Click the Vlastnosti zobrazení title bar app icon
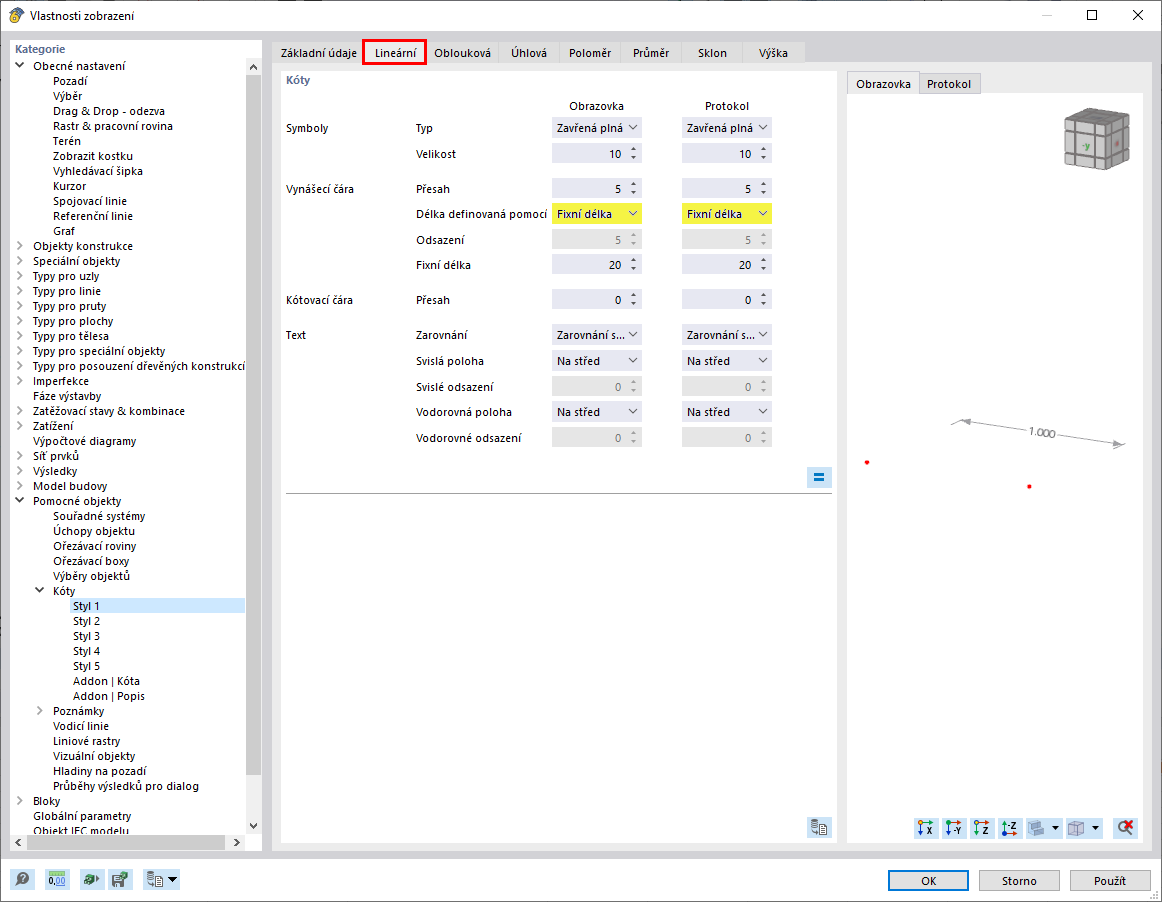This screenshot has width=1162, height=902. click(16, 15)
